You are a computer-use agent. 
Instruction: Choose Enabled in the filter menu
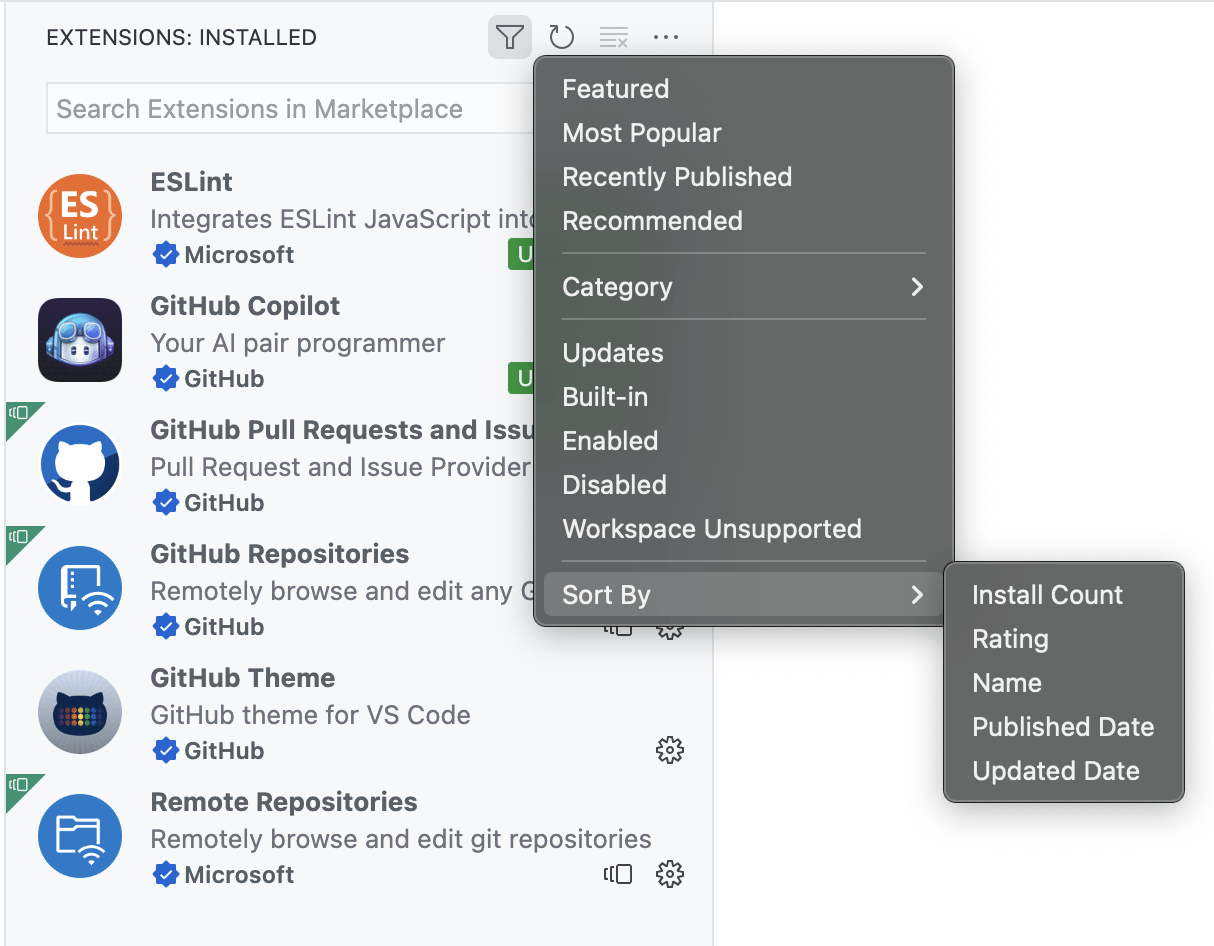click(610, 441)
